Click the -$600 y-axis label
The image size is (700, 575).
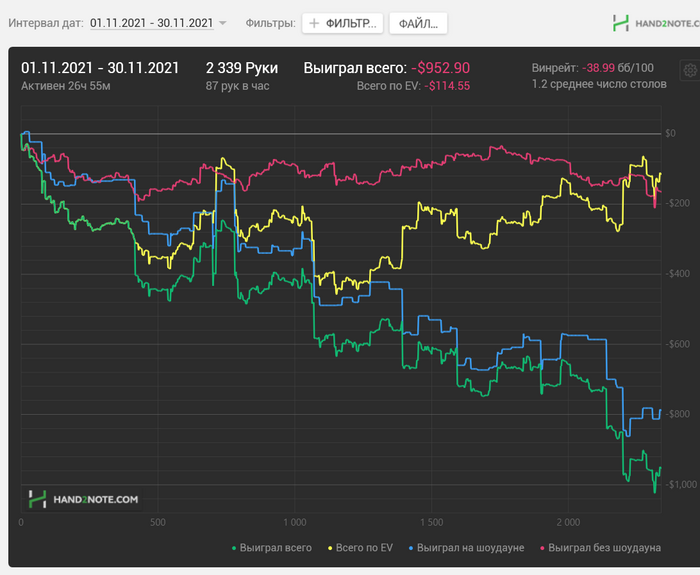pyautogui.click(x=677, y=344)
